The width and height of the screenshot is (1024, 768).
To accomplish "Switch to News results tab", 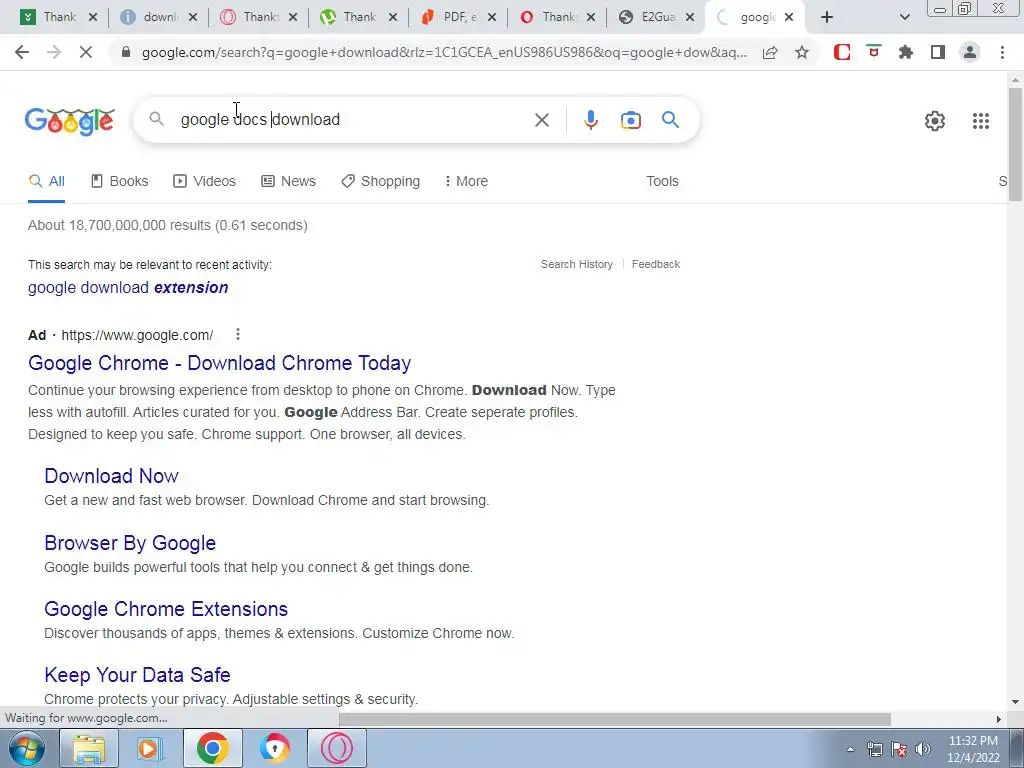I will 289,181.
